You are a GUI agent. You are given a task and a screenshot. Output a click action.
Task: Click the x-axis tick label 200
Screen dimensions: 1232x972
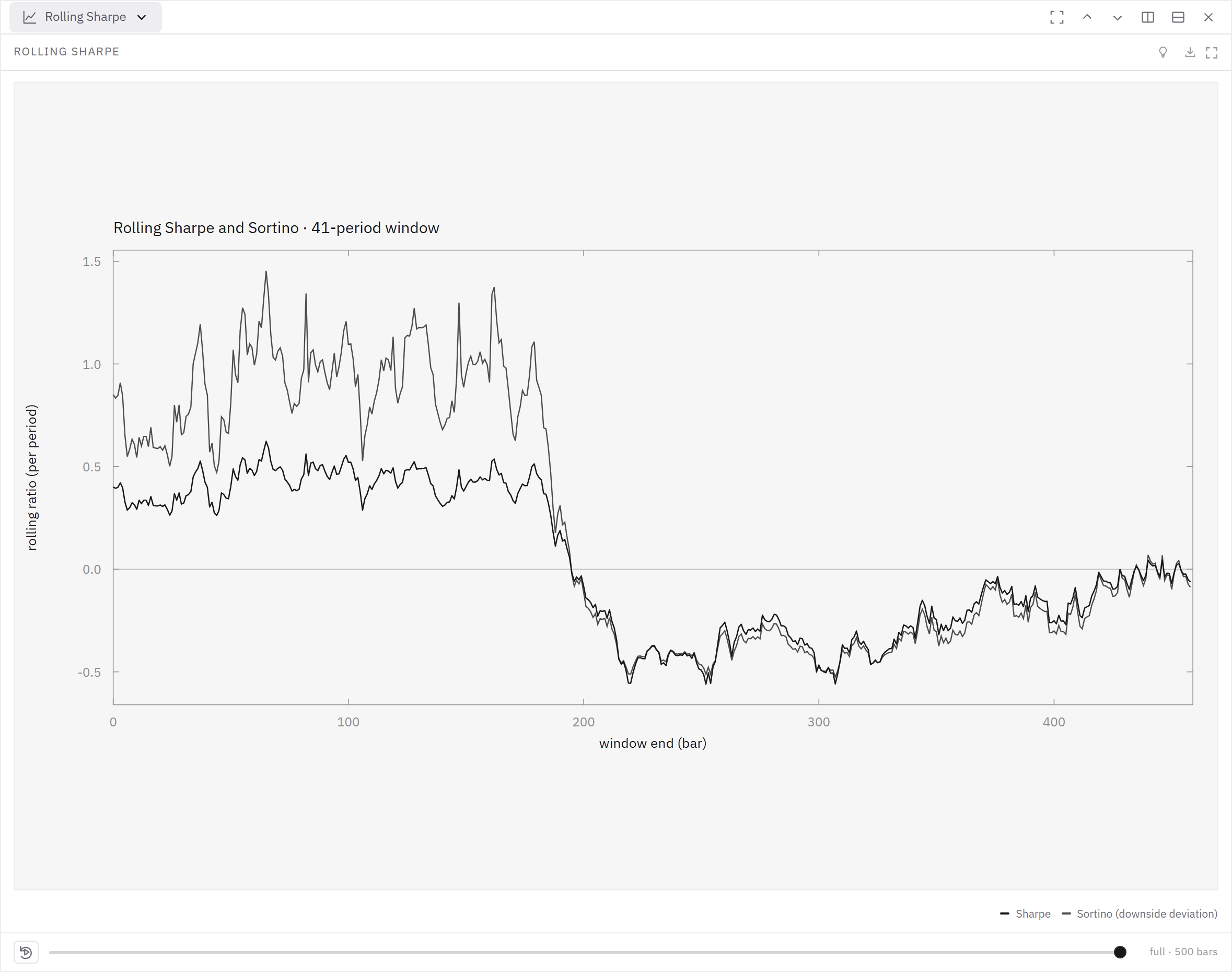click(583, 722)
